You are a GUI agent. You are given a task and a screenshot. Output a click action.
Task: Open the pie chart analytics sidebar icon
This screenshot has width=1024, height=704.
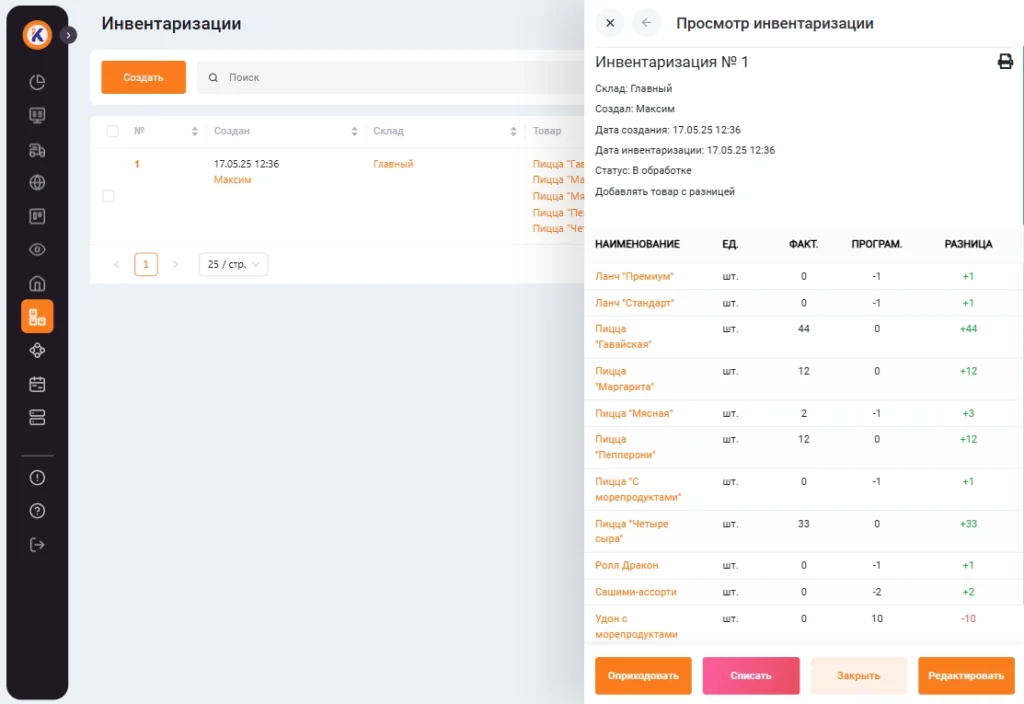pyautogui.click(x=37, y=82)
